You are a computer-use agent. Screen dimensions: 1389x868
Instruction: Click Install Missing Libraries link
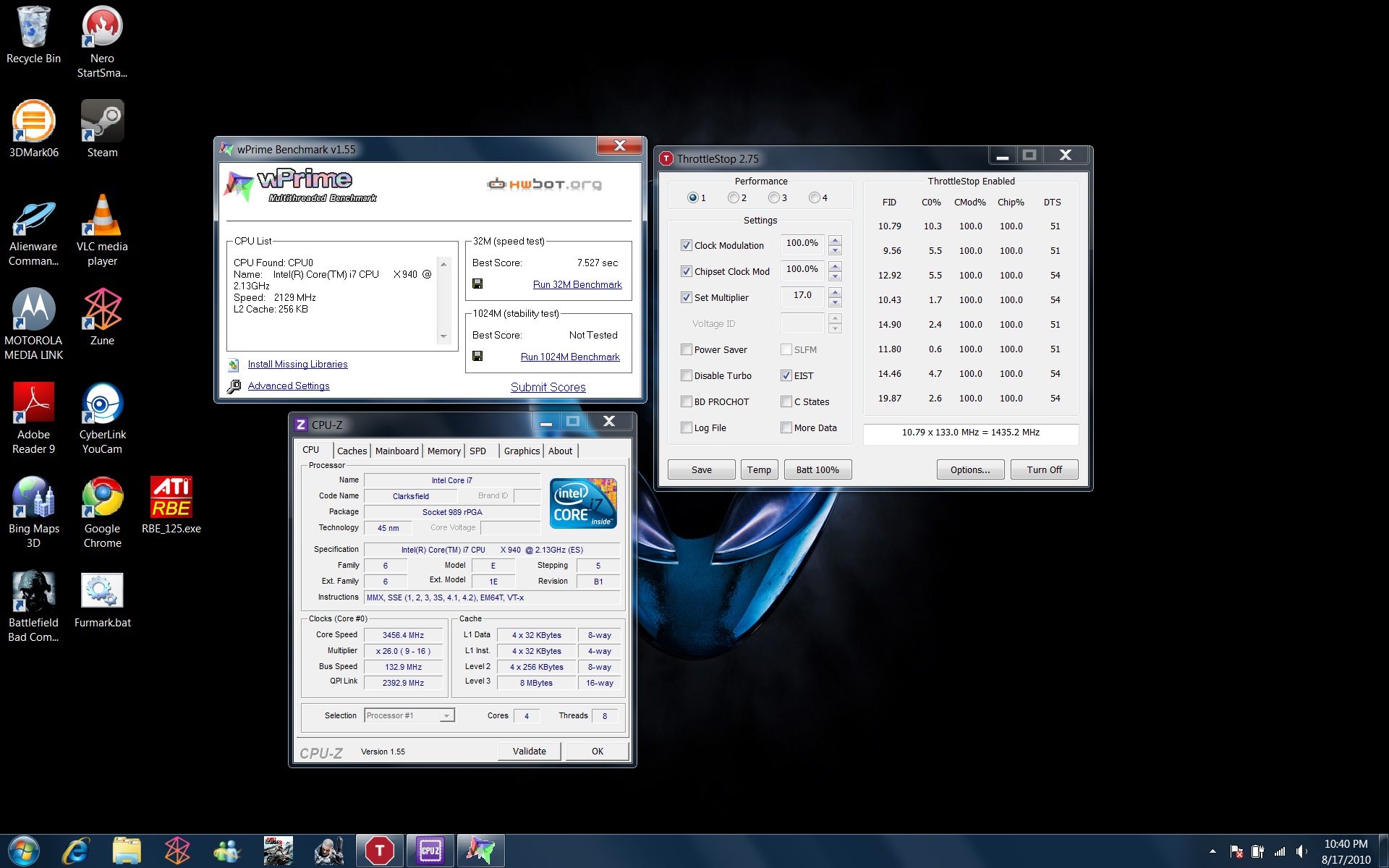point(297,364)
